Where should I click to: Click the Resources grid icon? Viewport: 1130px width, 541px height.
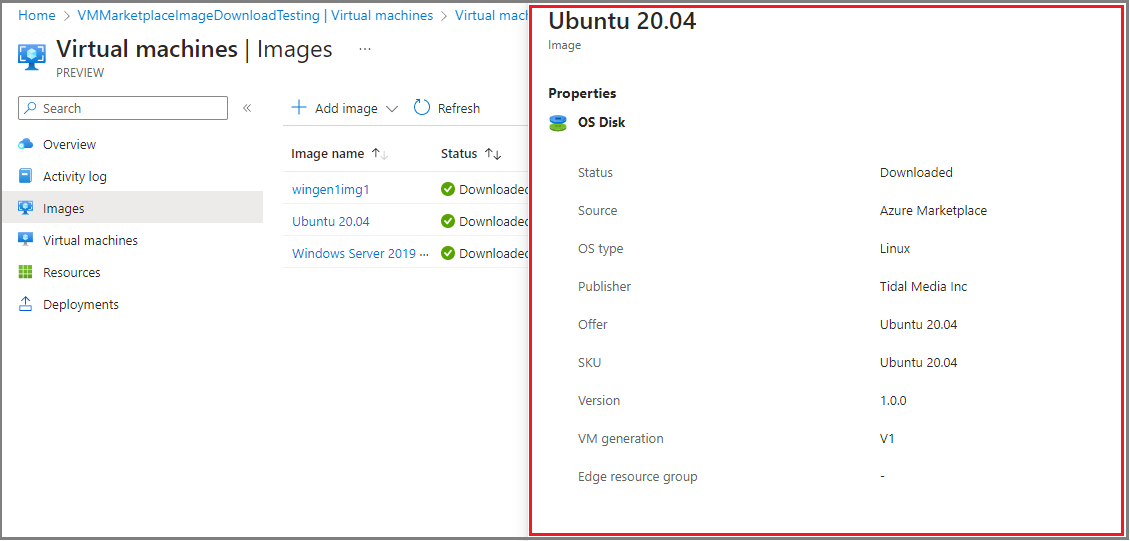[26, 272]
